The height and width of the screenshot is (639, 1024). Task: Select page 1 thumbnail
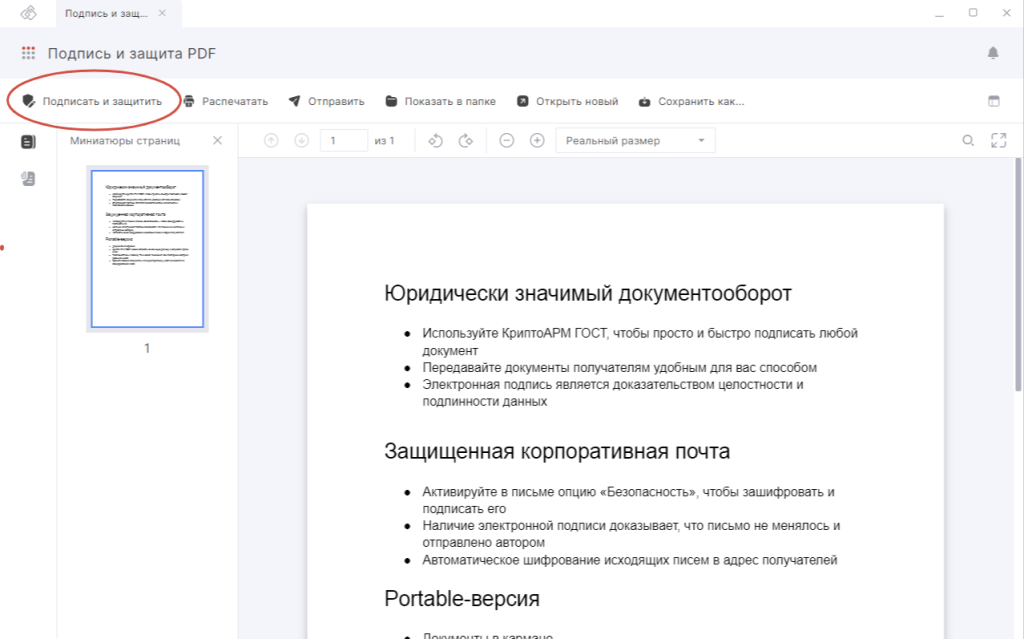click(x=148, y=249)
